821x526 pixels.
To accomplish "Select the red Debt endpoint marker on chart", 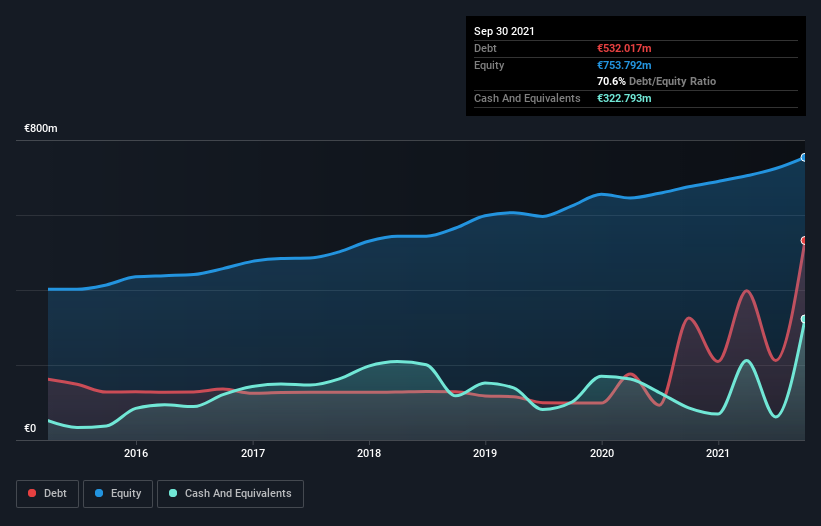I will pos(804,241).
